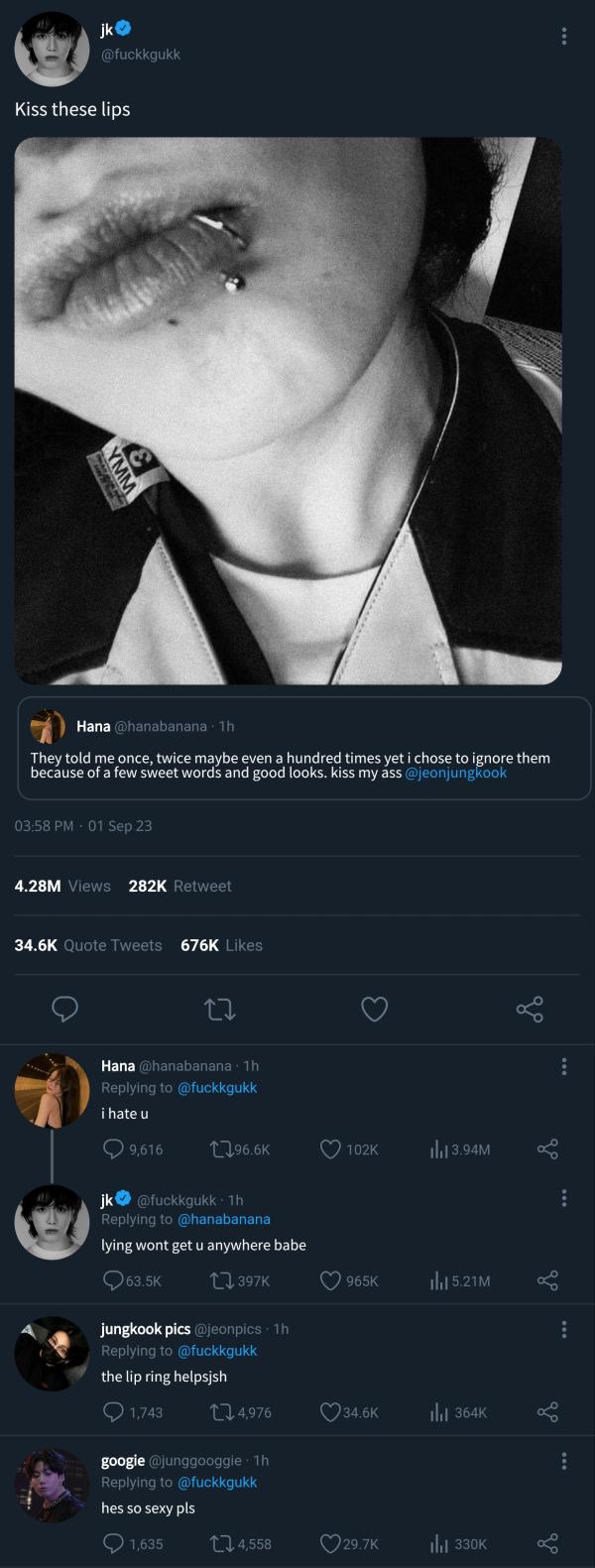Image resolution: width=595 pixels, height=1568 pixels.
Task: Click the @jeonjungkook mention link
Action: [x=455, y=773]
